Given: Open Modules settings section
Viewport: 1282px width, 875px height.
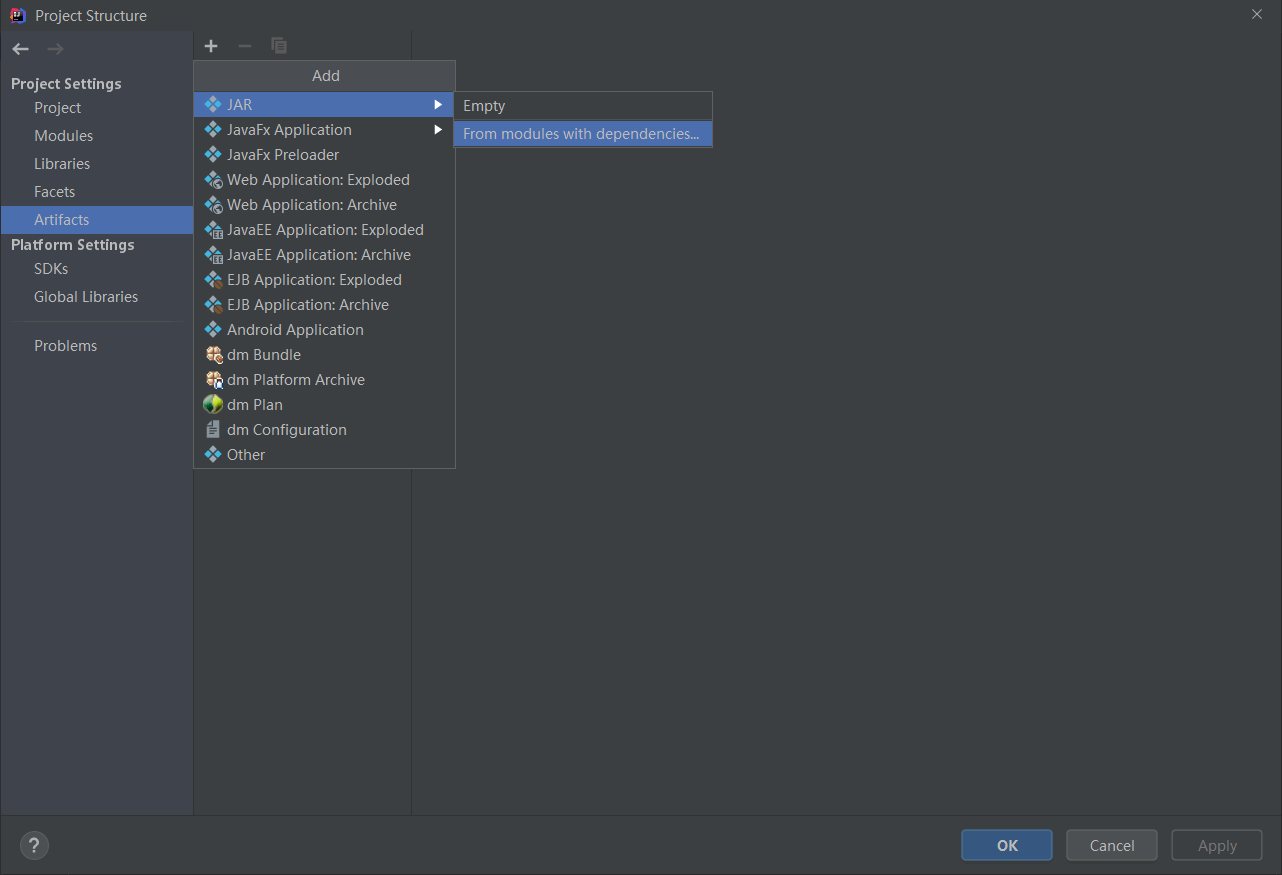Looking at the screenshot, I should 97,136.
